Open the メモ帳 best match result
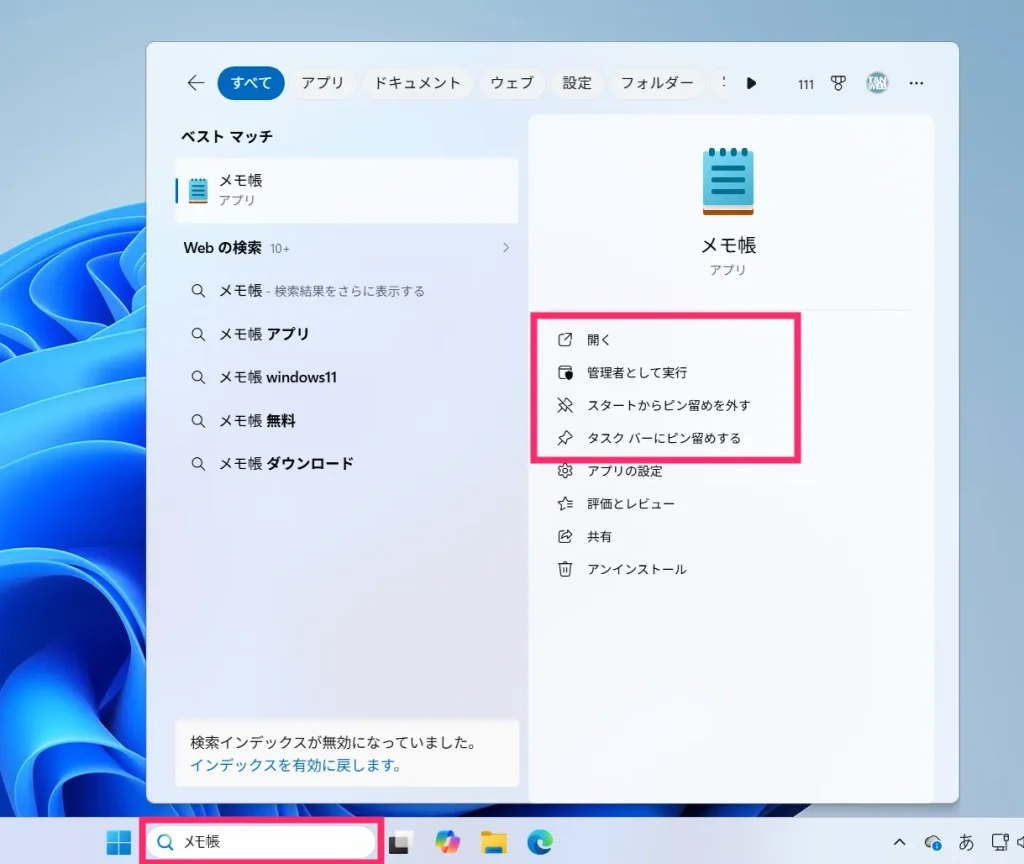The width and height of the screenshot is (1024, 864). 347,190
